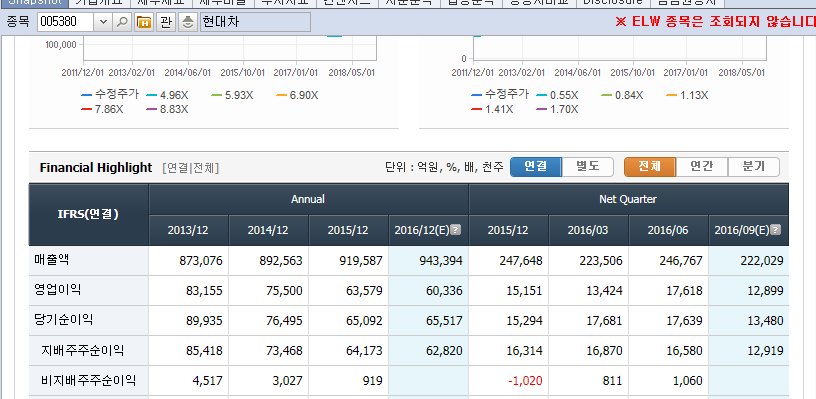This screenshot has width=816, height=399.
Task: Click the 83,155 operating profit cell
Action: point(188,291)
